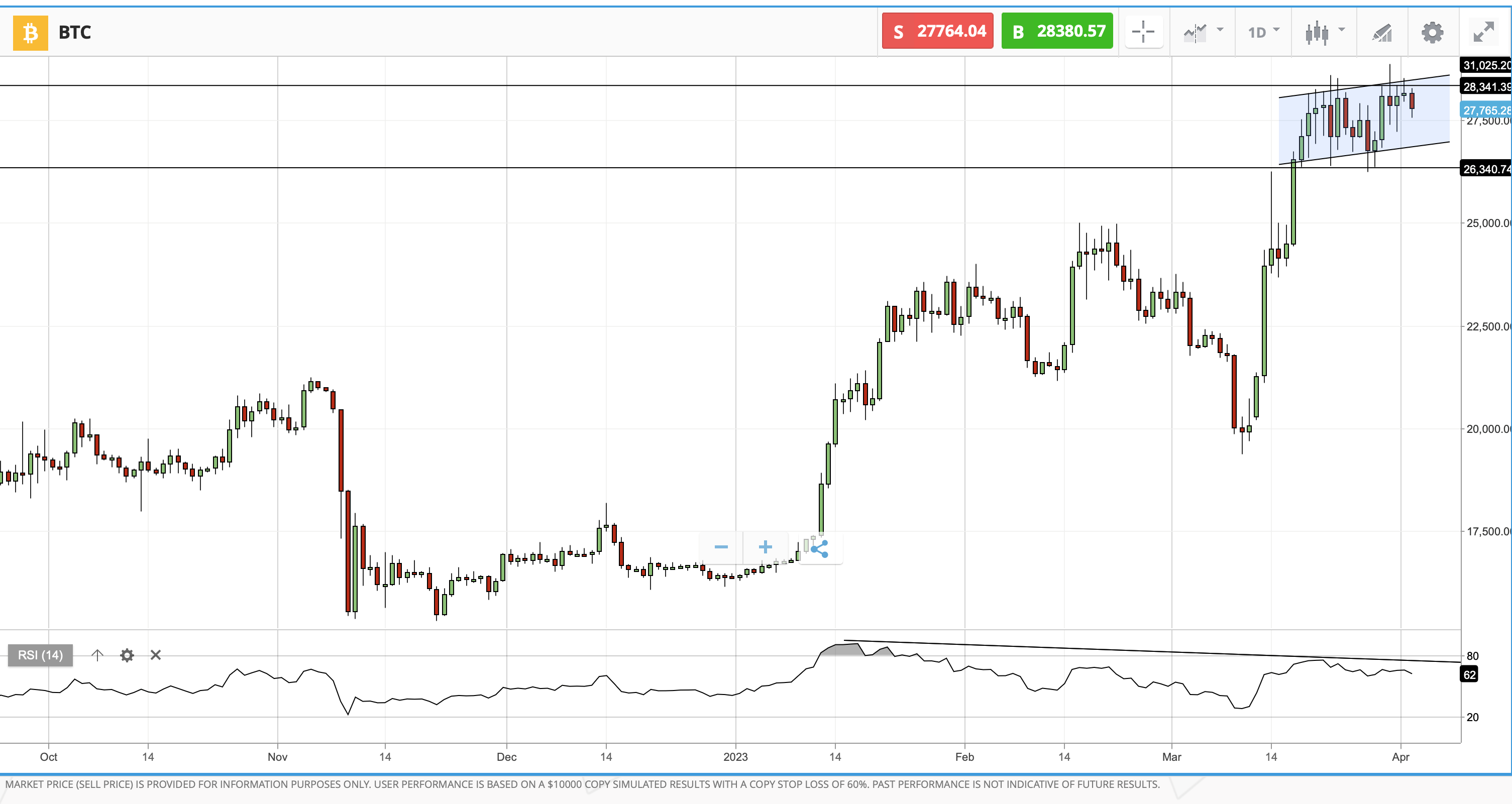Click the Bitcoin logo icon
The width and height of the screenshot is (1512, 804).
tap(31, 32)
